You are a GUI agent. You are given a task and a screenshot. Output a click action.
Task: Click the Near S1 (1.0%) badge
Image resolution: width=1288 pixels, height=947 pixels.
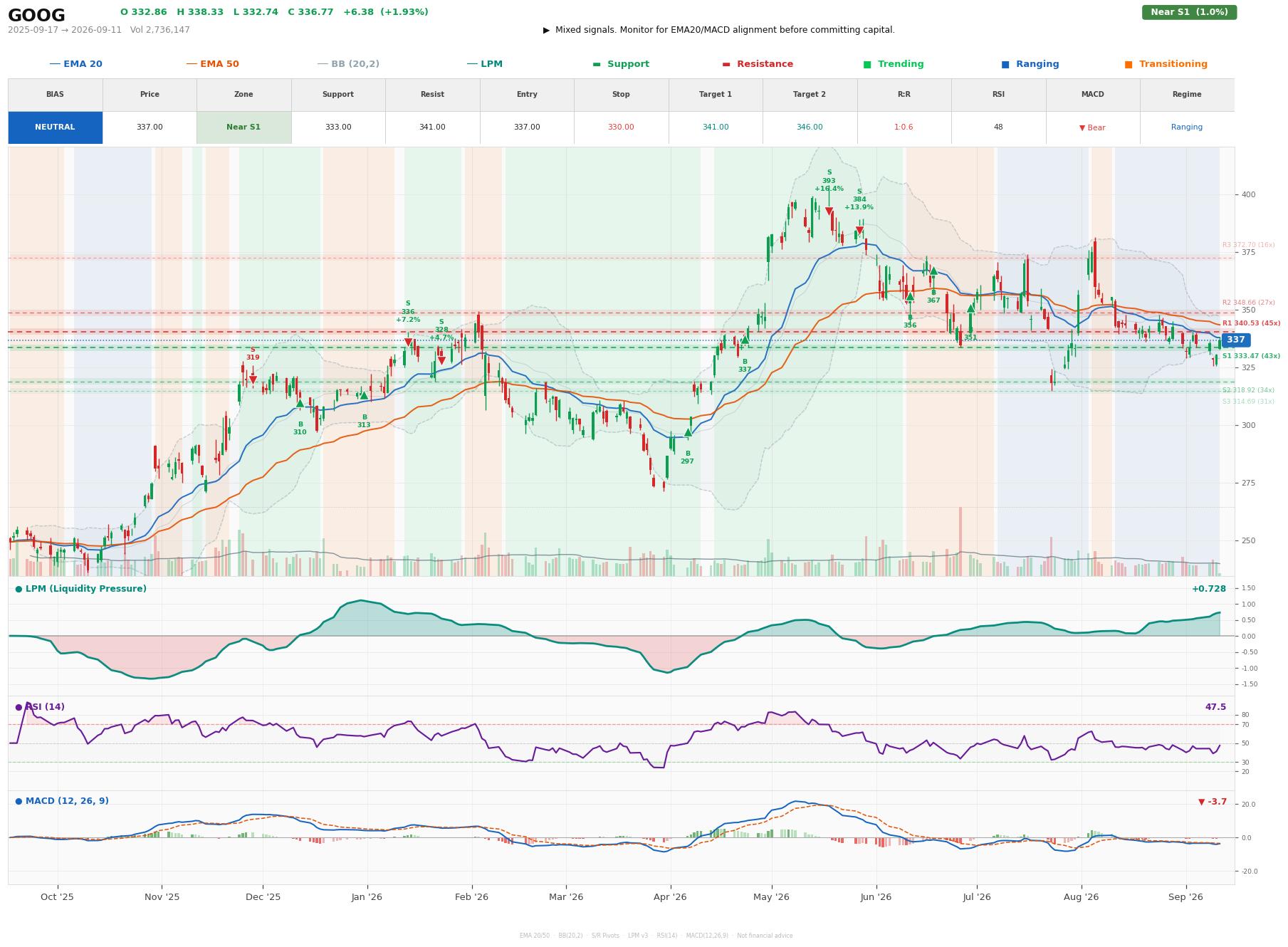tap(1189, 12)
